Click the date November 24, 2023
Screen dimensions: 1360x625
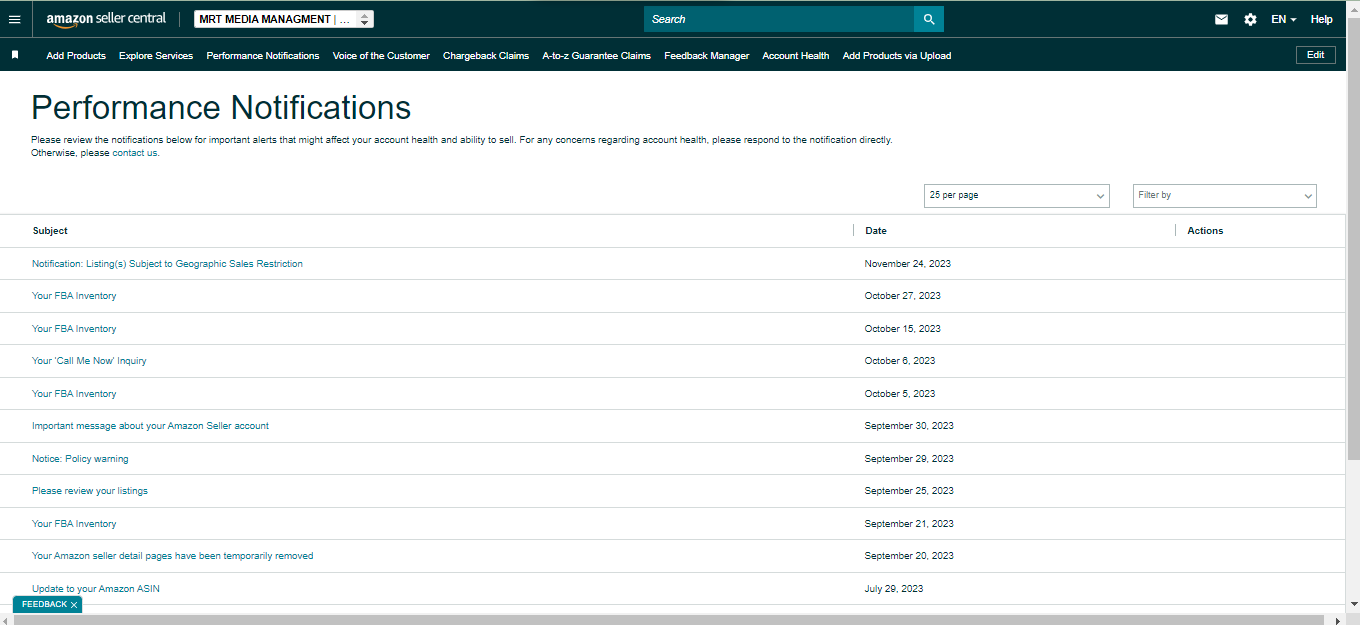pos(908,264)
